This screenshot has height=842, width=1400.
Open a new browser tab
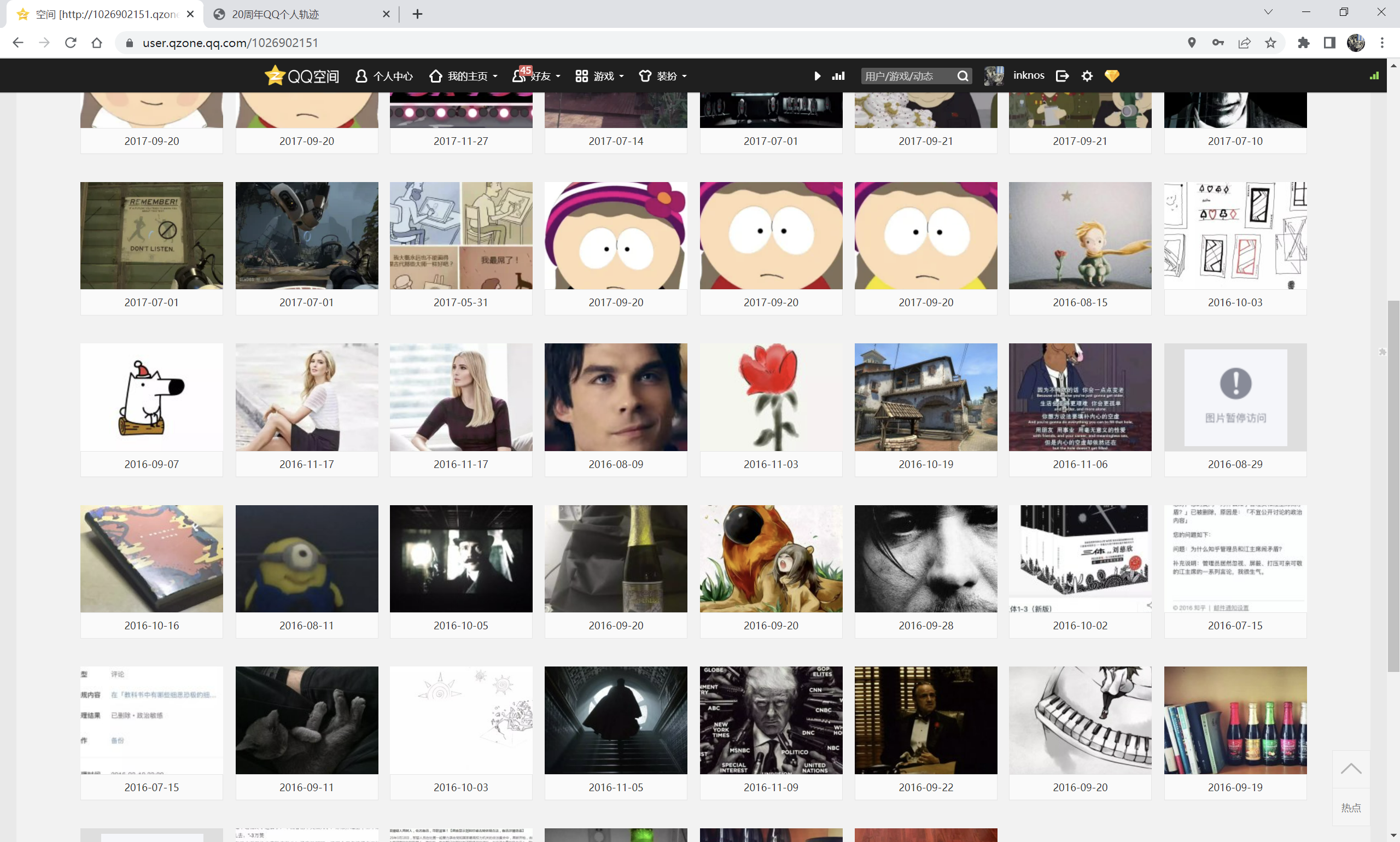(417, 14)
